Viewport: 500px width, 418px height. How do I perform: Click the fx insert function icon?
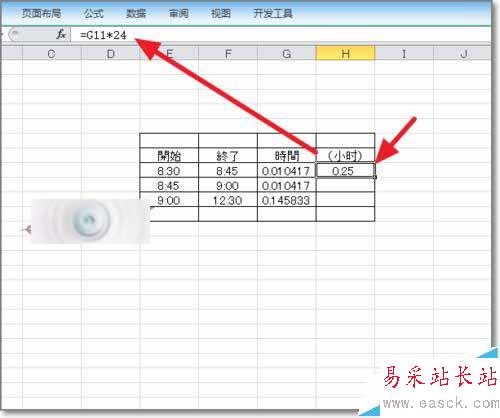[x=61, y=34]
